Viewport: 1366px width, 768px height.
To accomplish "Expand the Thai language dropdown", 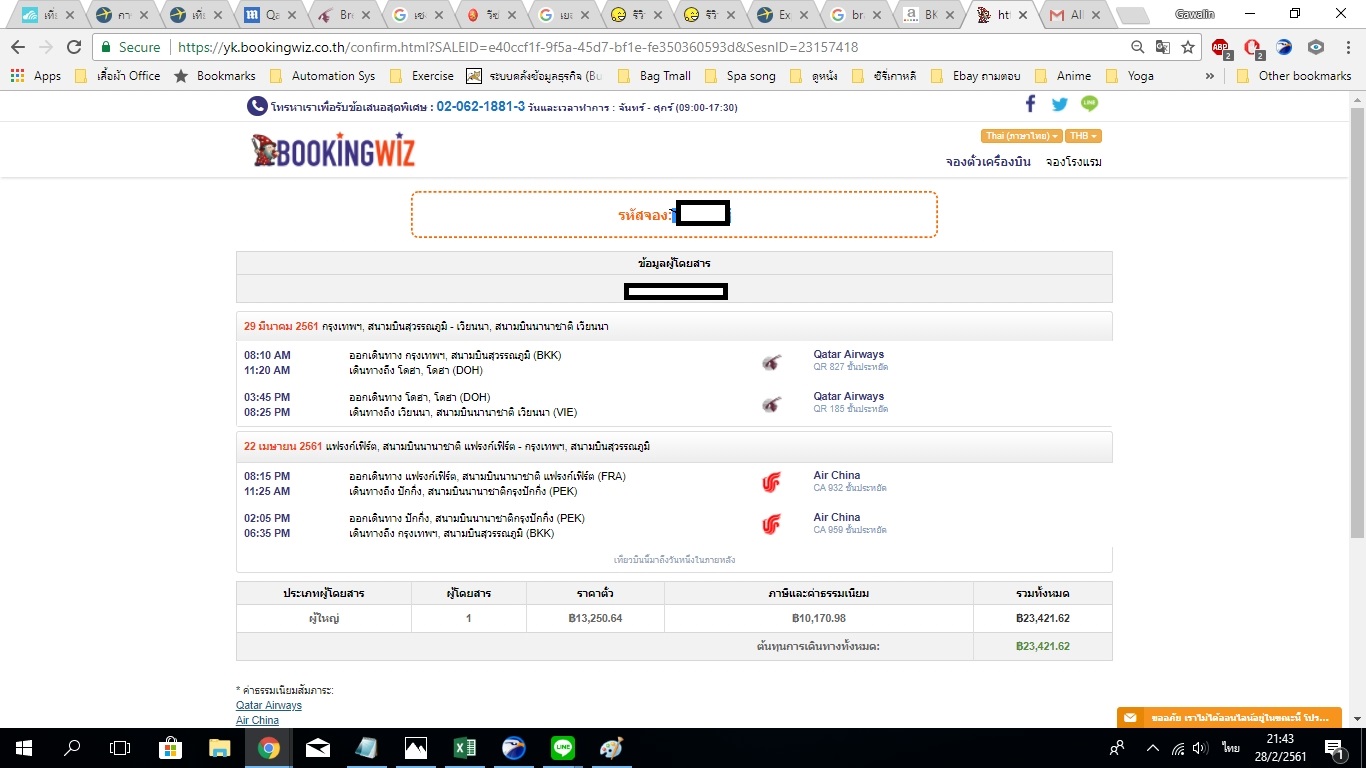I will 1022,136.
